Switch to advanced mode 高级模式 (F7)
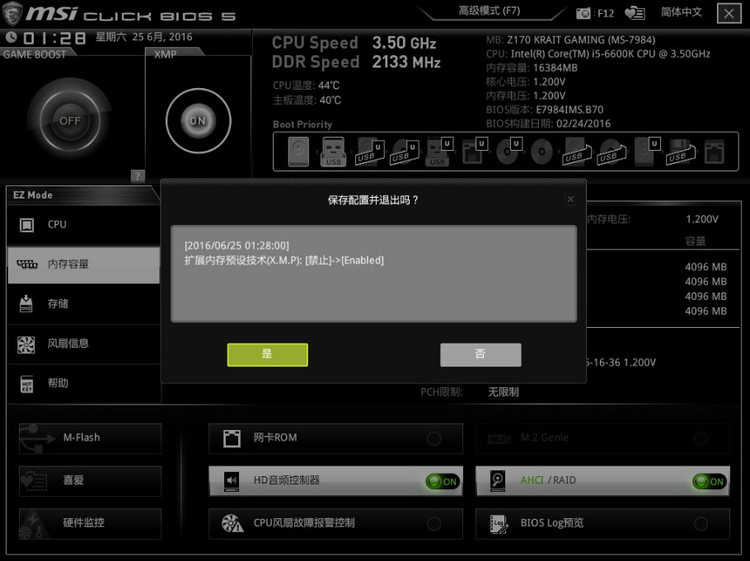Viewport: 750px width, 561px height. point(489,11)
